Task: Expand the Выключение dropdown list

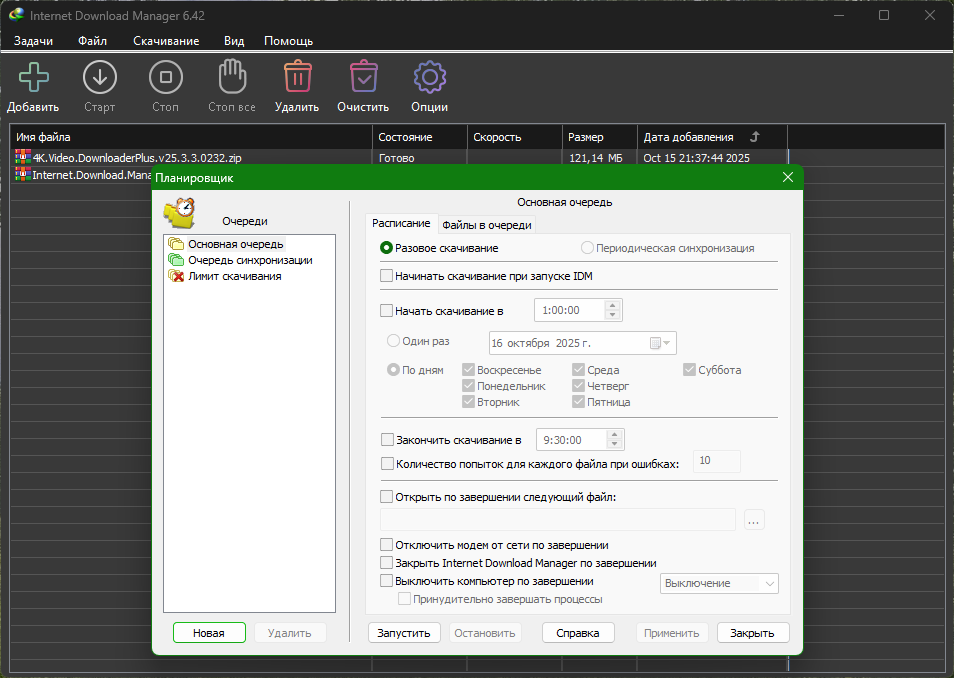Action: [768, 583]
